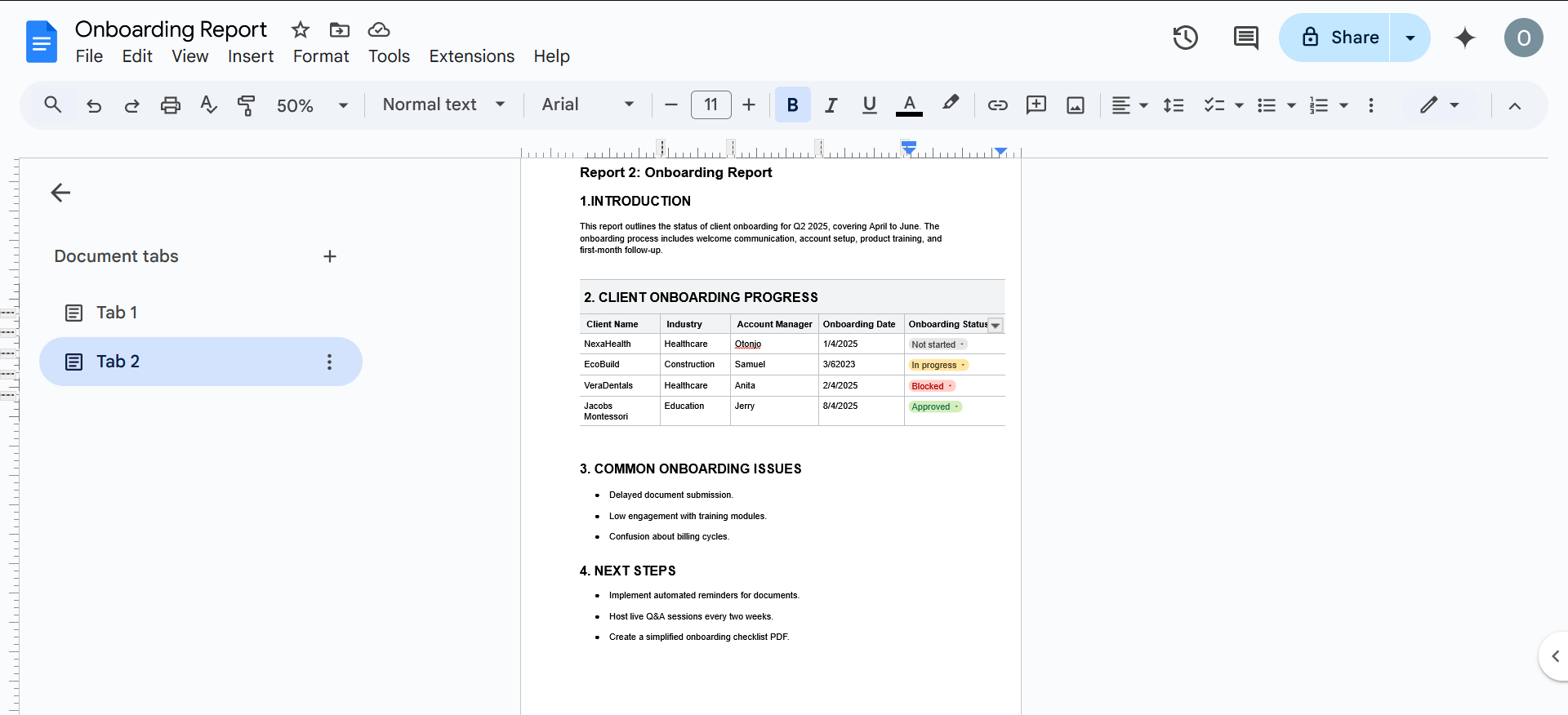Open the Normal text style dropdown

(x=443, y=104)
